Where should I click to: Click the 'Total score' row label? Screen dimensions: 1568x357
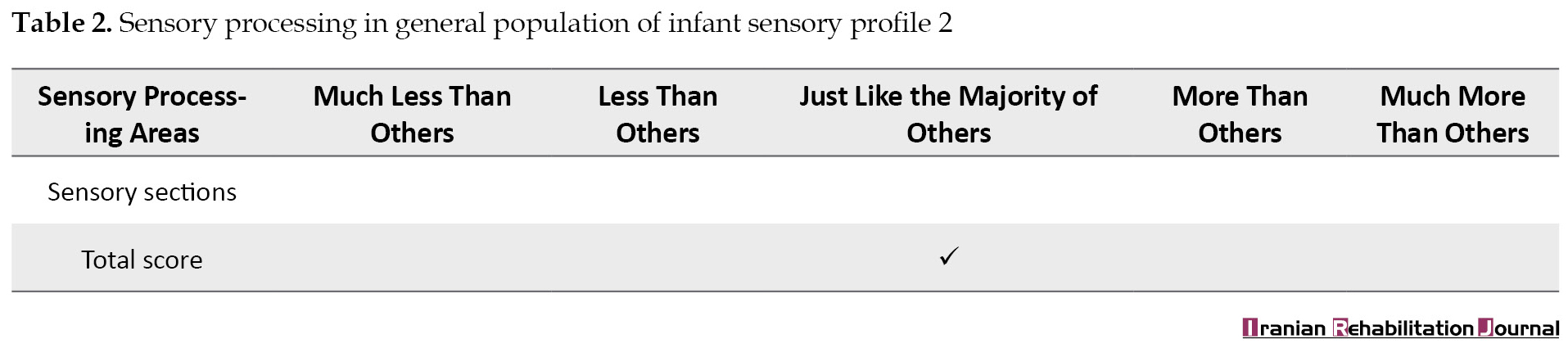[142, 260]
